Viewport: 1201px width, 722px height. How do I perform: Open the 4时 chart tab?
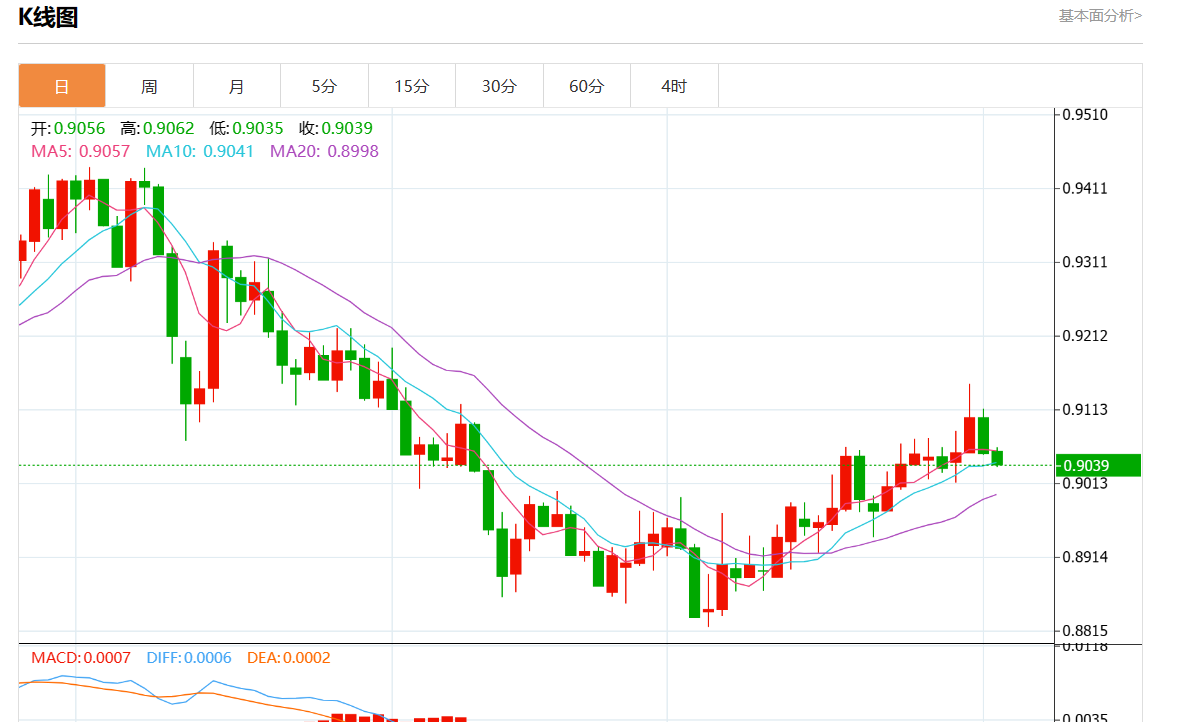click(x=674, y=86)
